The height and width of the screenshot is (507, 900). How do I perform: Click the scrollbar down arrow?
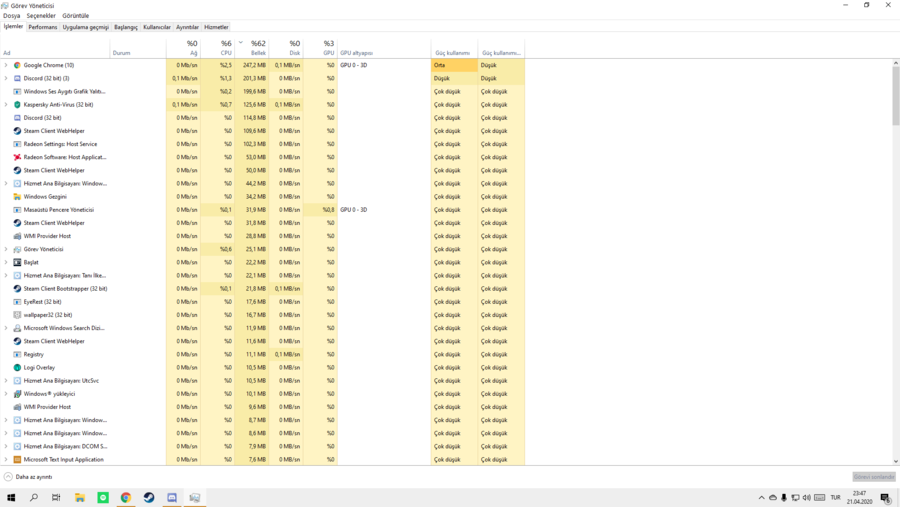(x=895, y=461)
